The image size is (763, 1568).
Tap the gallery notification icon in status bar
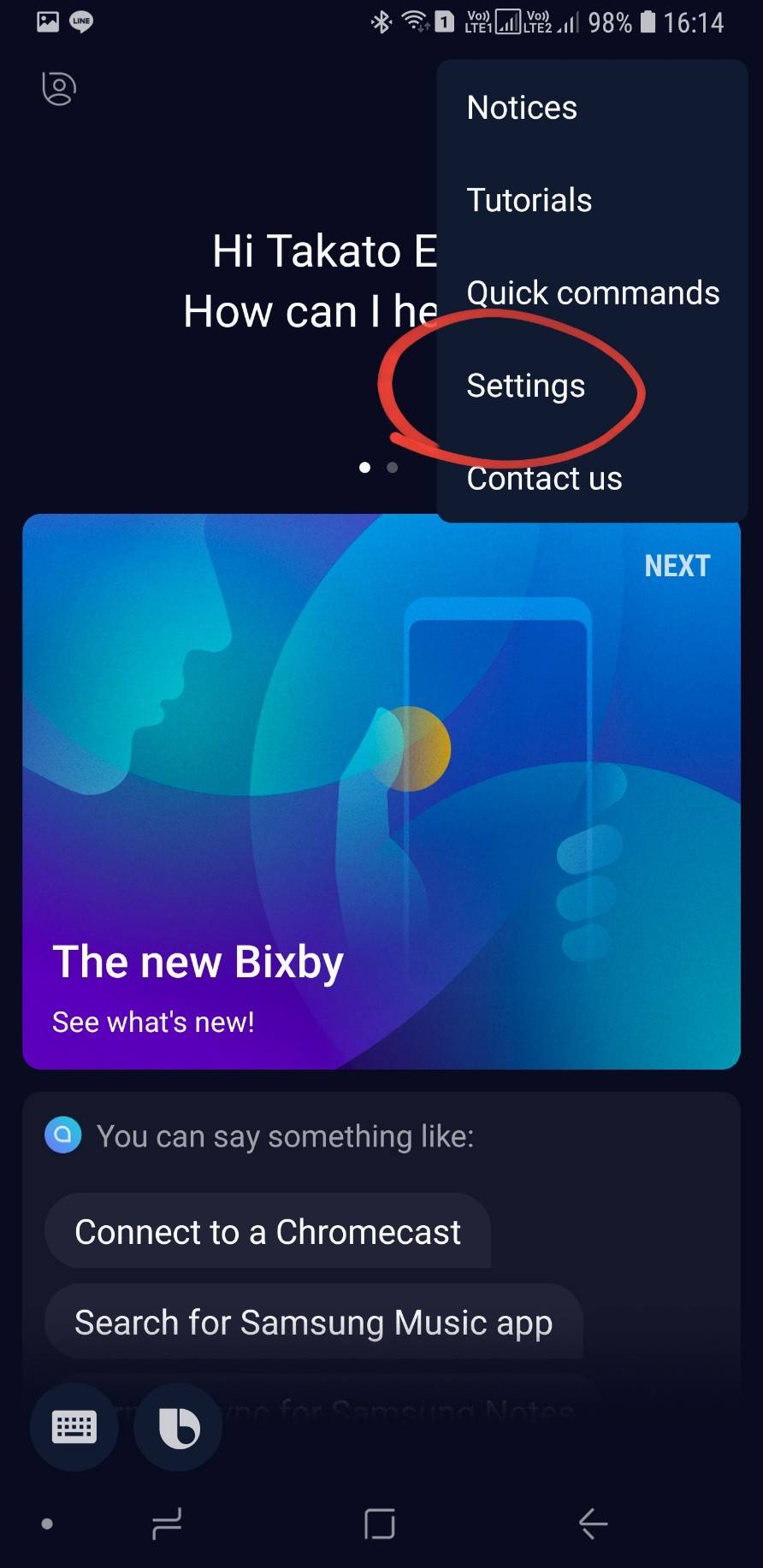[x=48, y=21]
